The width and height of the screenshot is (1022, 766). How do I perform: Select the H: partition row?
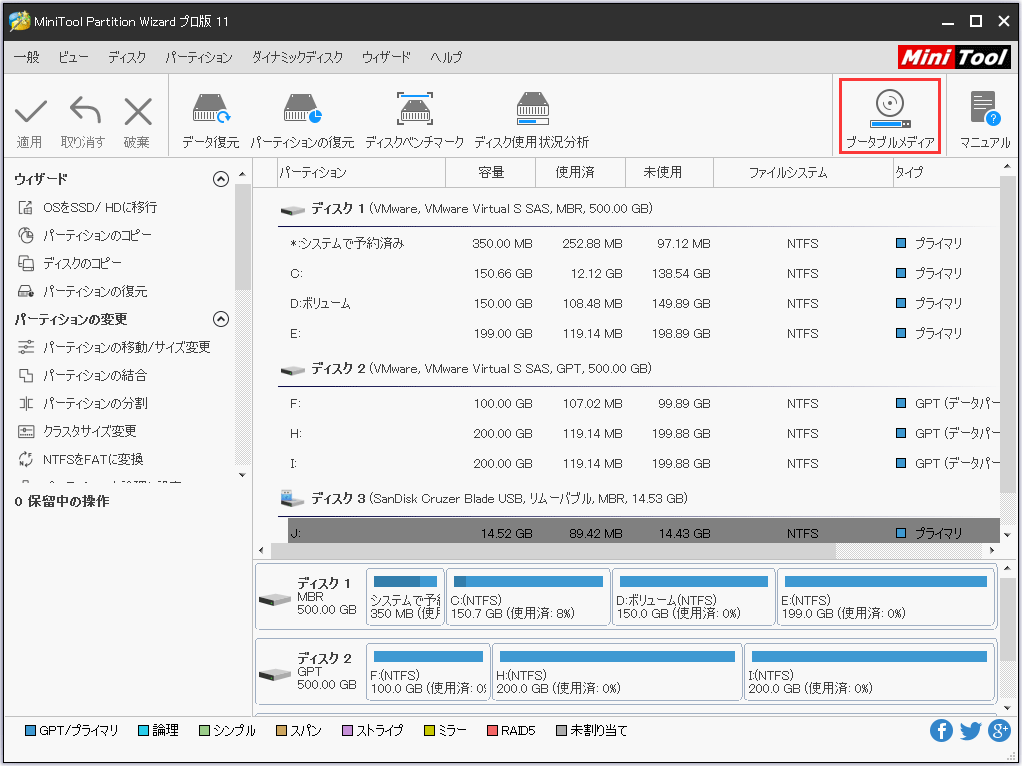[x=642, y=434]
